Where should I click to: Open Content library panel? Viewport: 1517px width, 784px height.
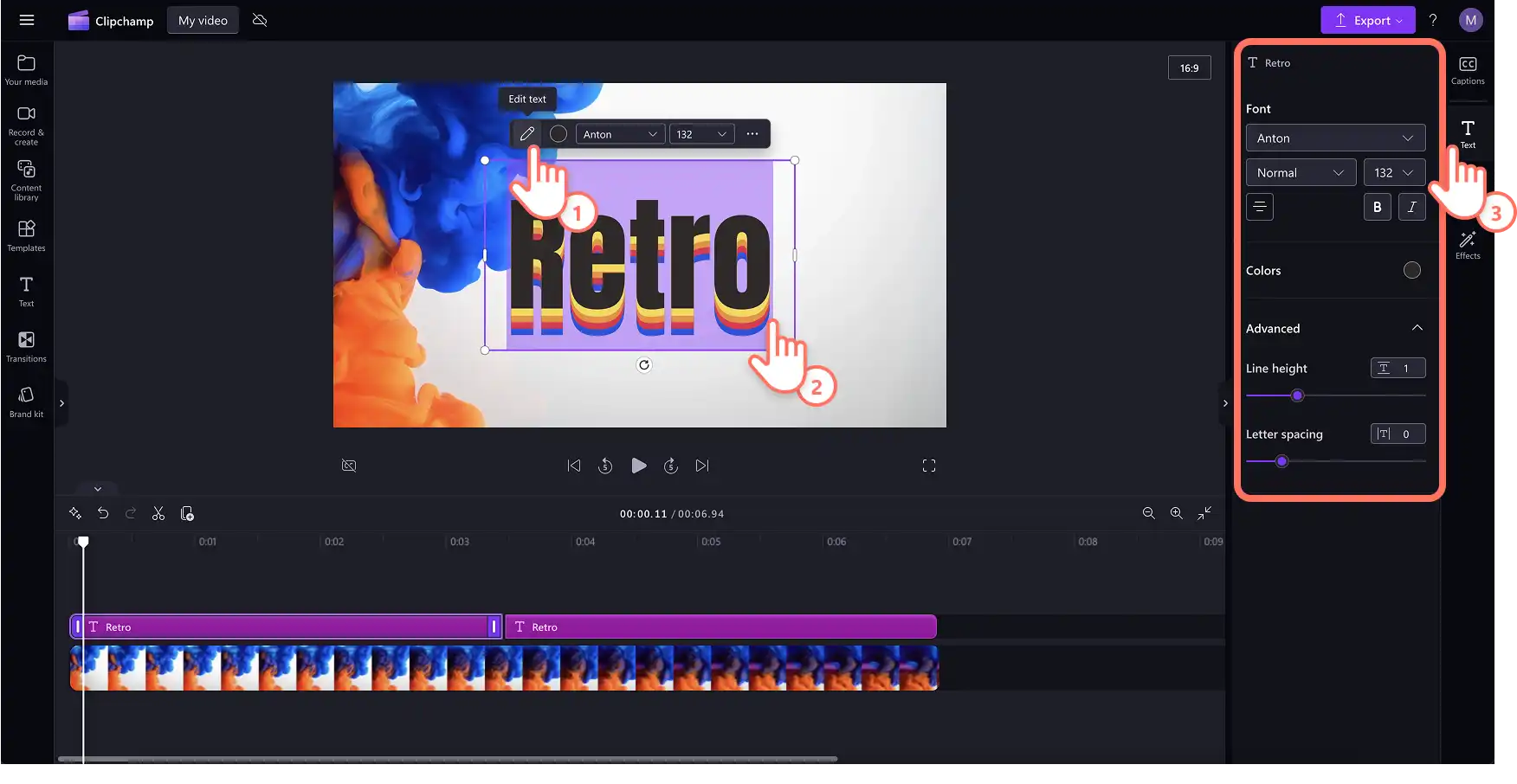click(26, 181)
